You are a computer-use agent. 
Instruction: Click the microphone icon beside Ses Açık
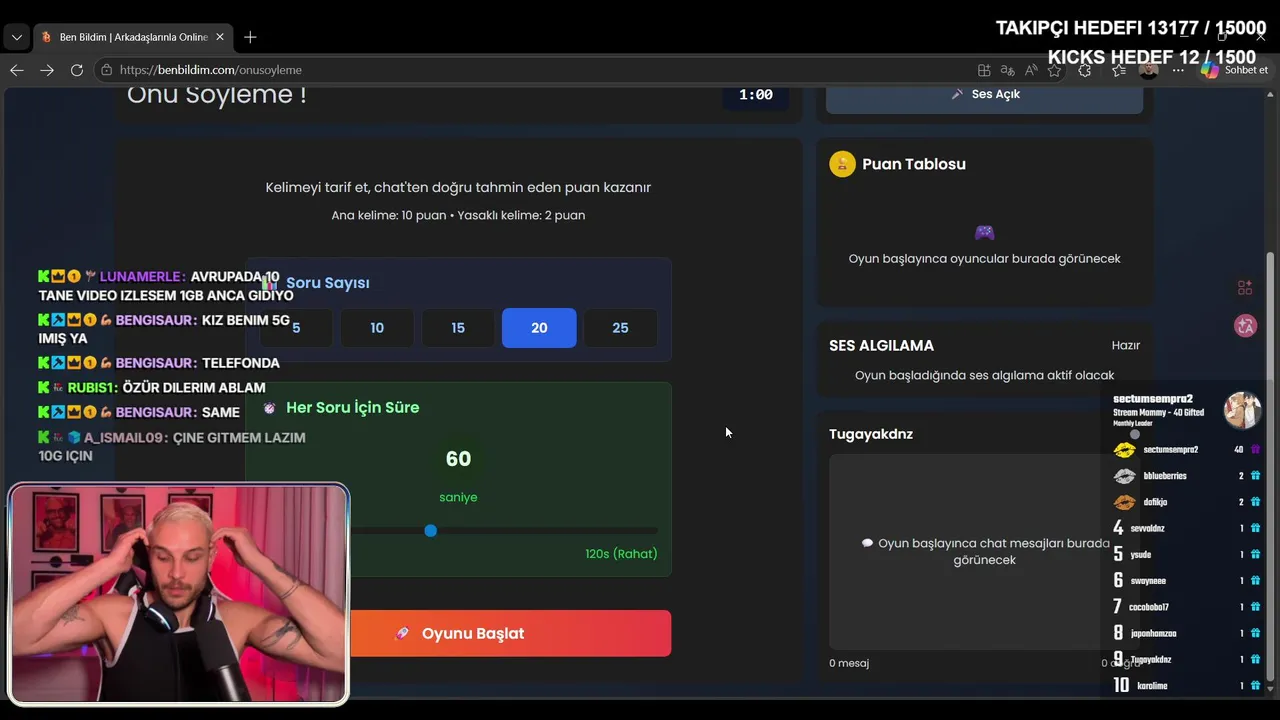pos(957,94)
